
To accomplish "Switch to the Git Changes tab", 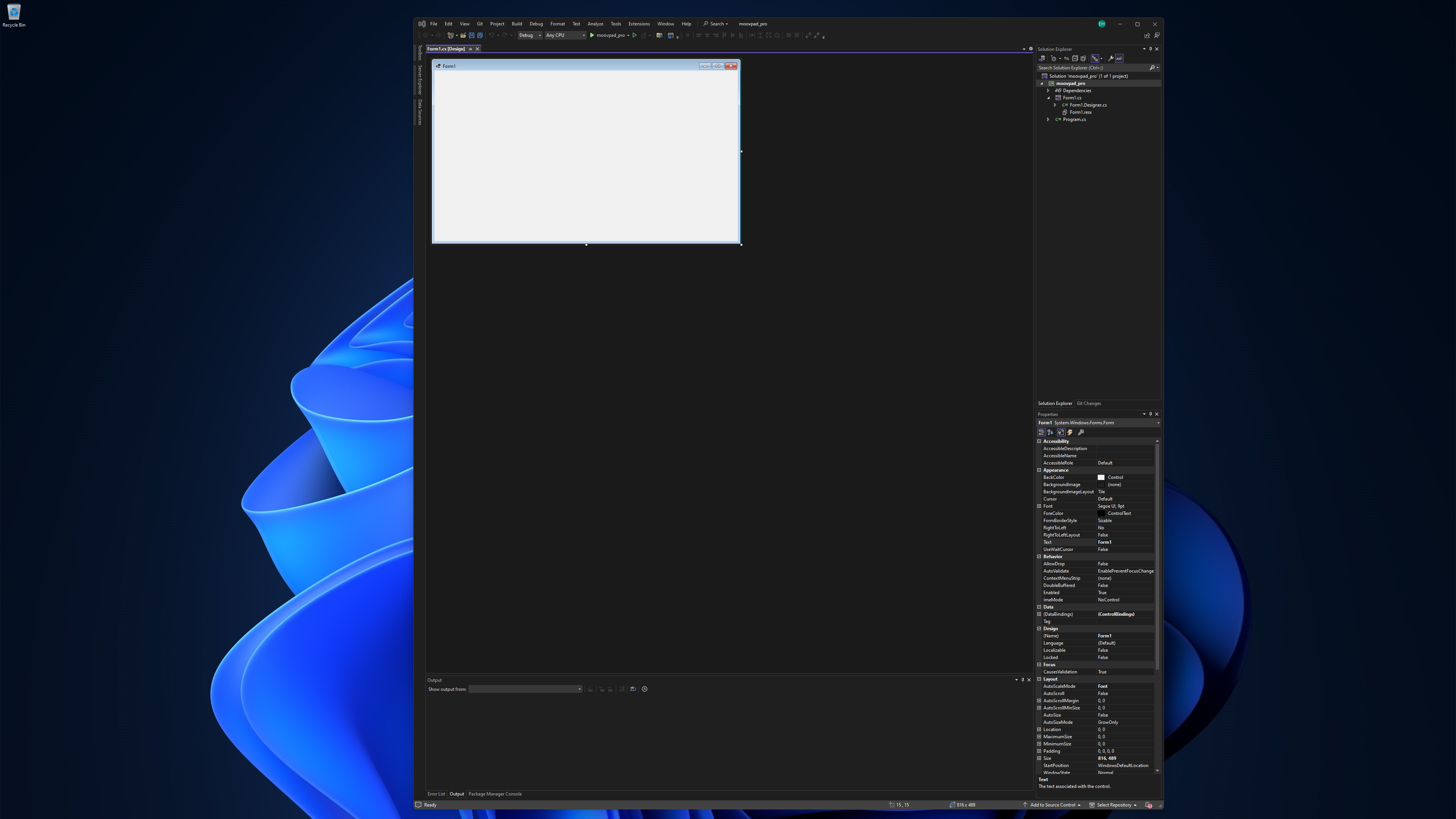I will click(x=1089, y=403).
